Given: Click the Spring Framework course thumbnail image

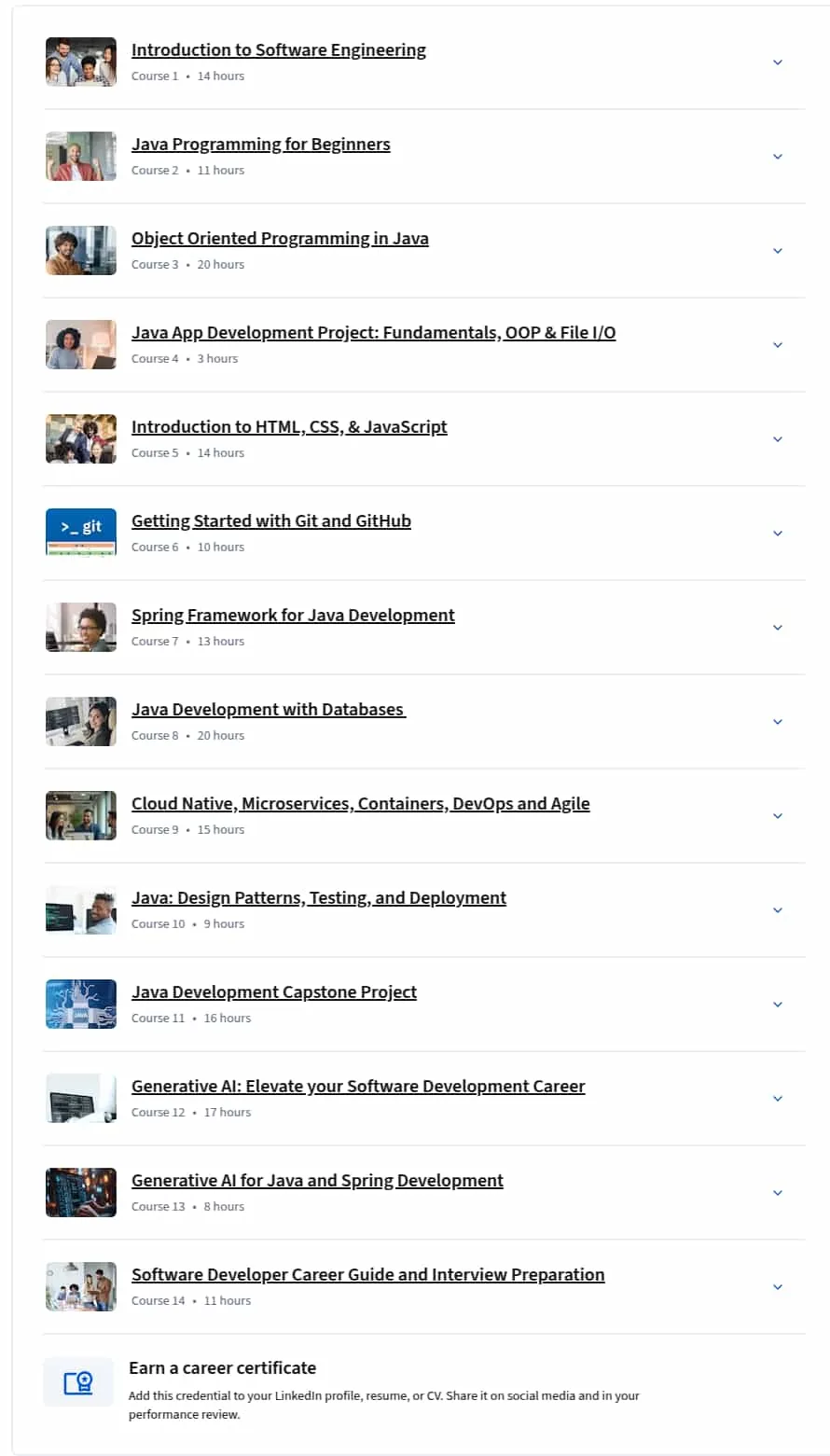Looking at the screenshot, I should 81,627.
